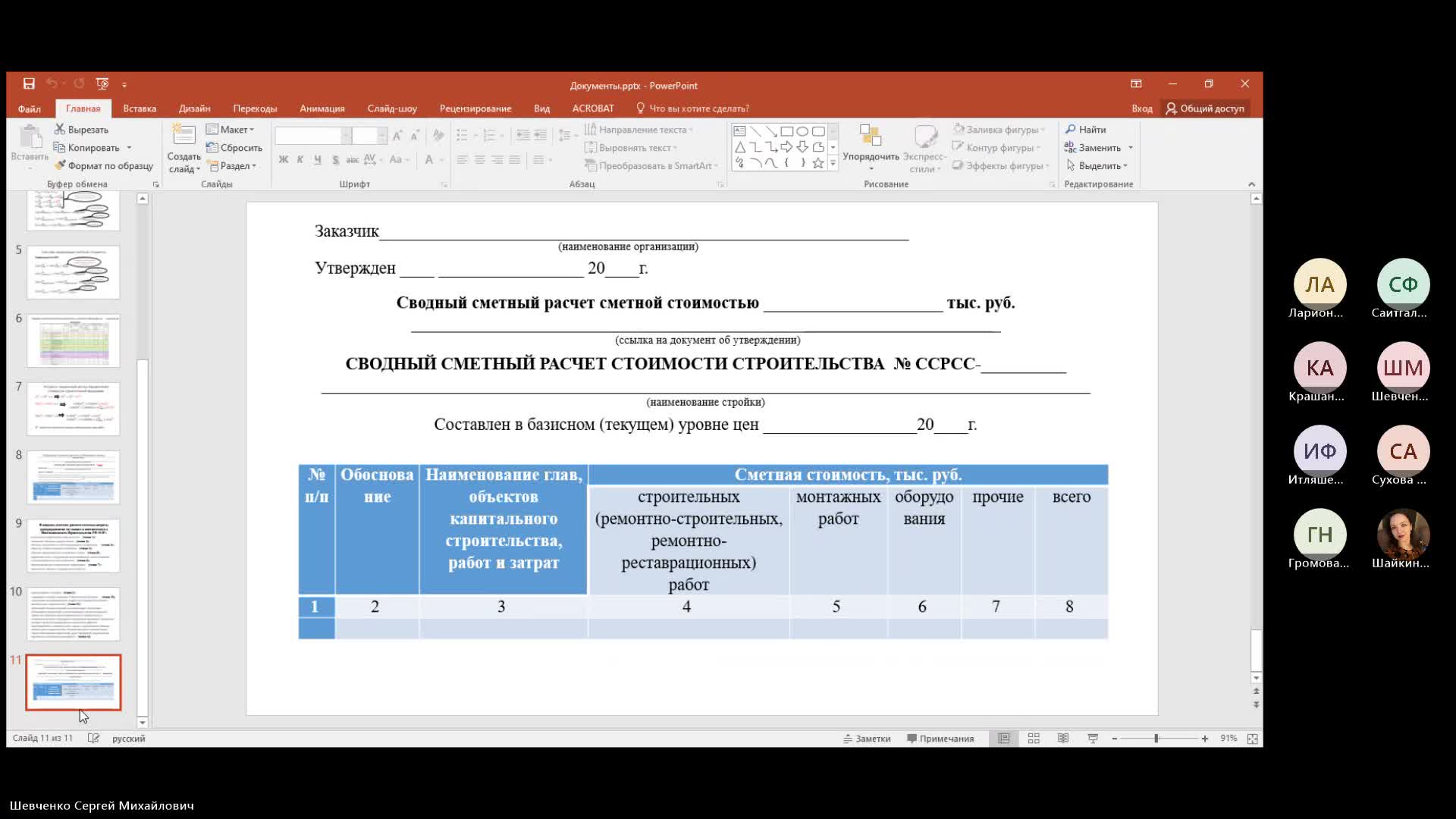This screenshot has width=1456, height=819.
Task: Clear all formatting icon
Action: click(x=438, y=136)
